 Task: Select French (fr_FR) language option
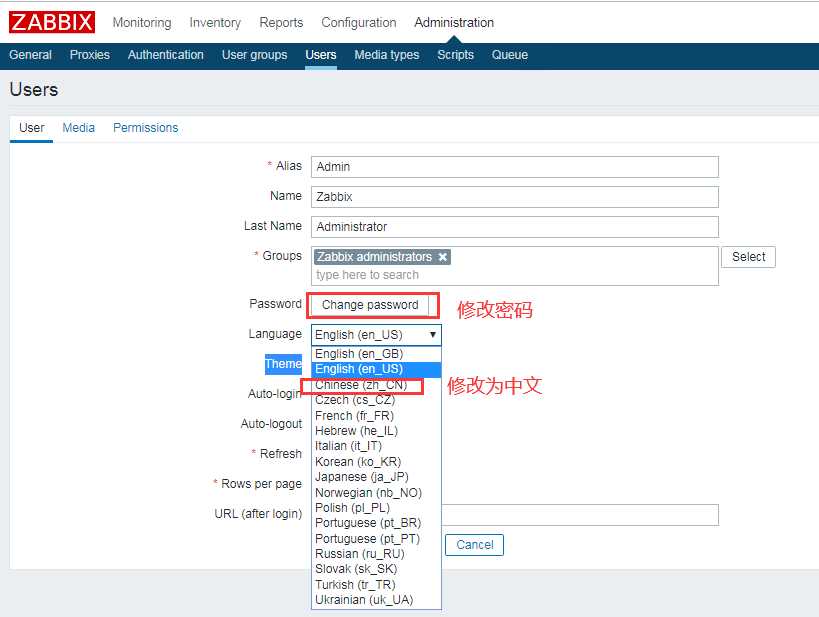tap(376, 415)
